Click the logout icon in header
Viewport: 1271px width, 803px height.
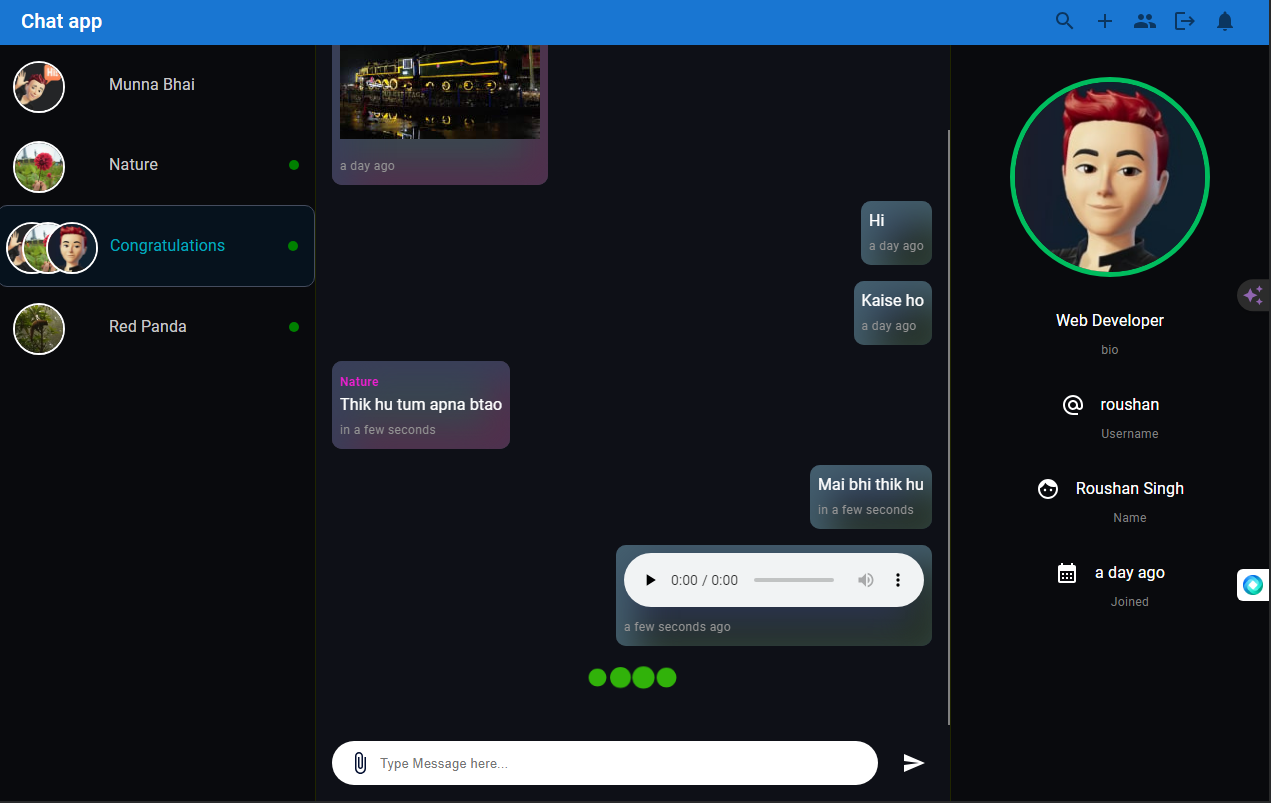[x=1185, y=21]
